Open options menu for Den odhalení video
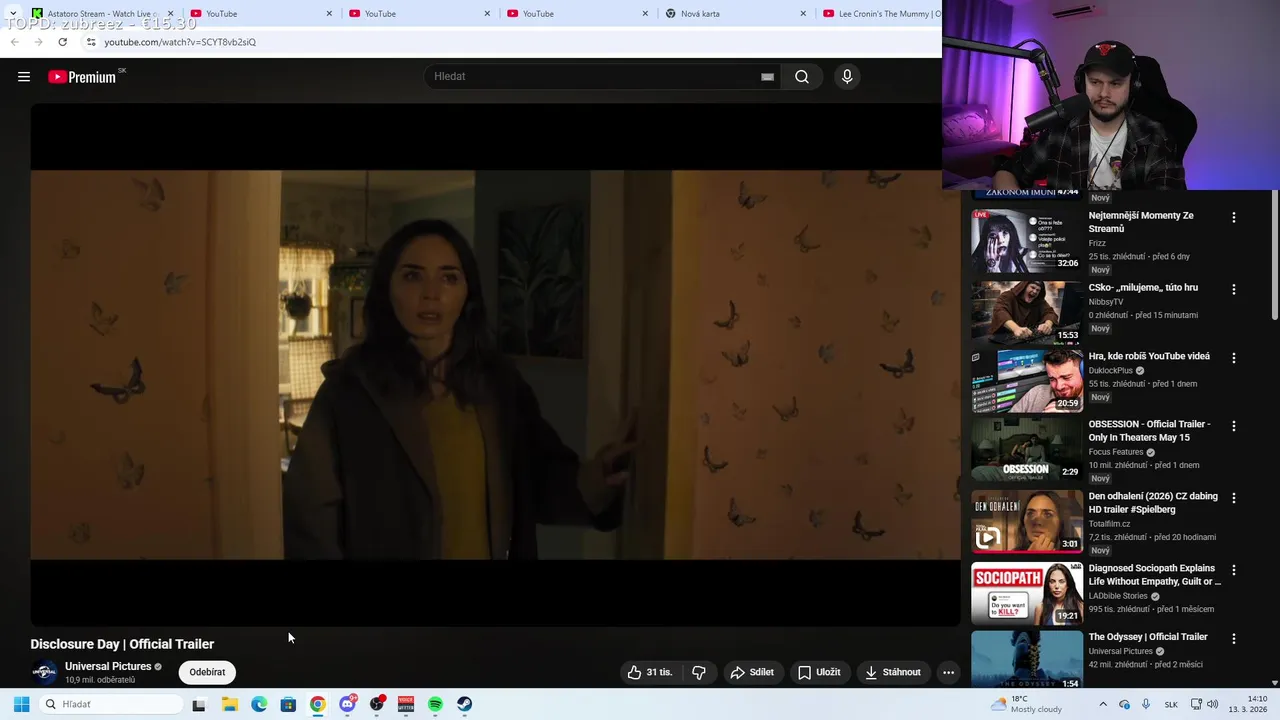1280x720 pixels. tap(1233, 497)
